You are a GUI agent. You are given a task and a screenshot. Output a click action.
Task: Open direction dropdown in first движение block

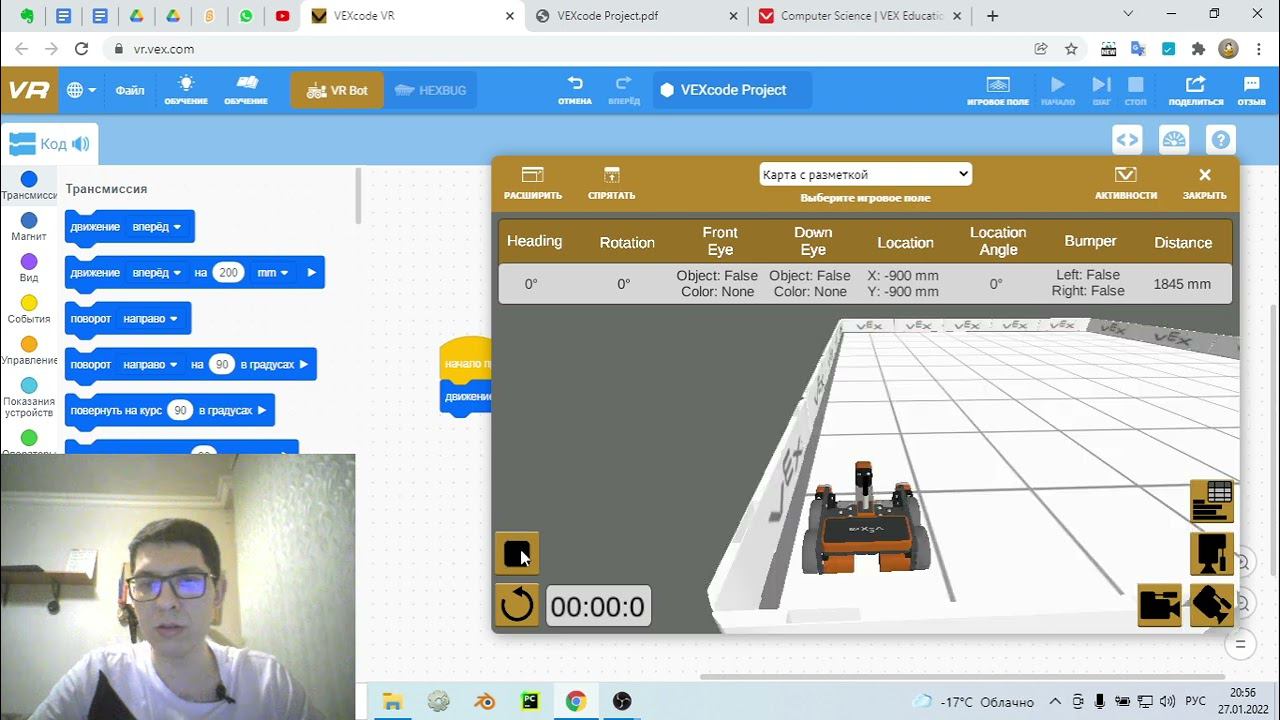157,227
